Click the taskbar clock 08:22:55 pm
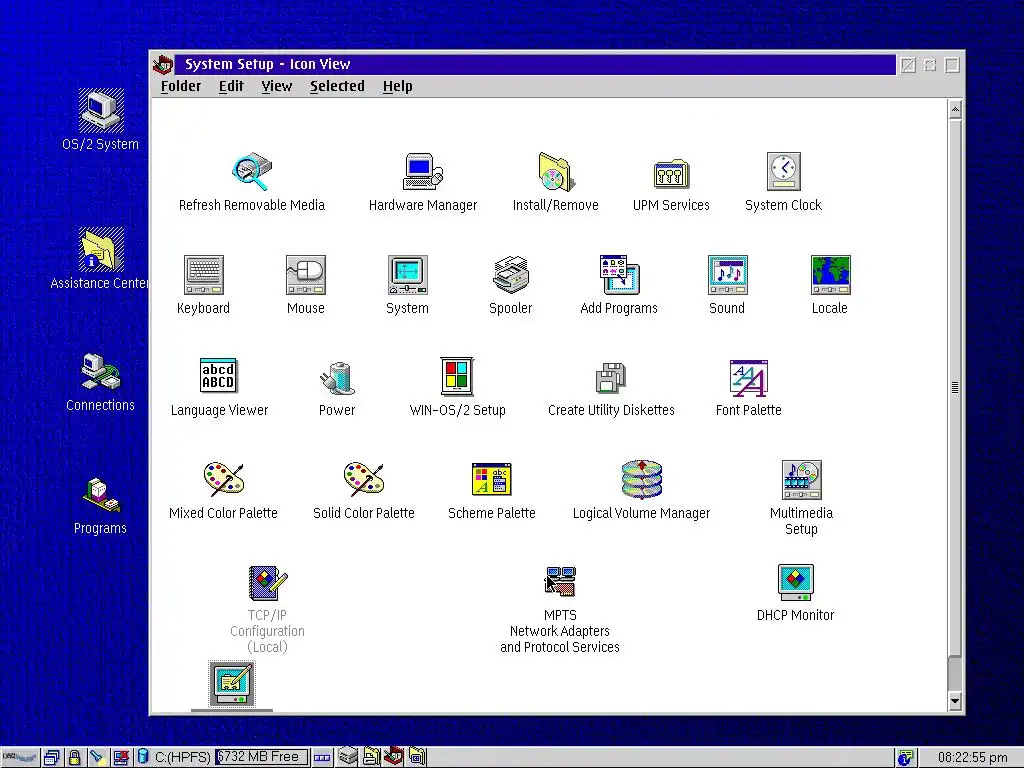The width and height of the screenshot is (1024, 768). click(972, 758)
